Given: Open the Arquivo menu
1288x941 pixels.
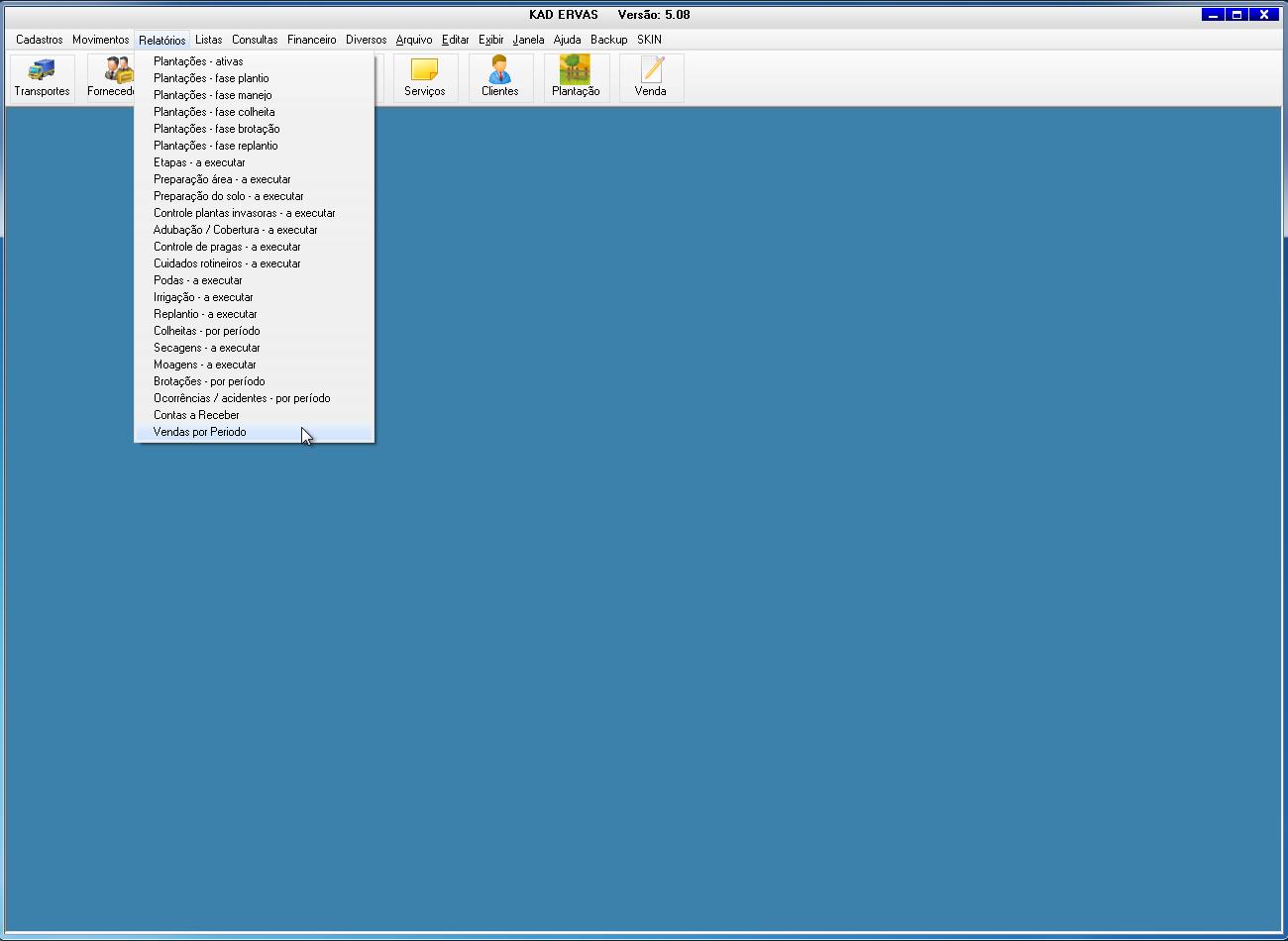Looking at the screenshot, I should click(x=414, y=40).
